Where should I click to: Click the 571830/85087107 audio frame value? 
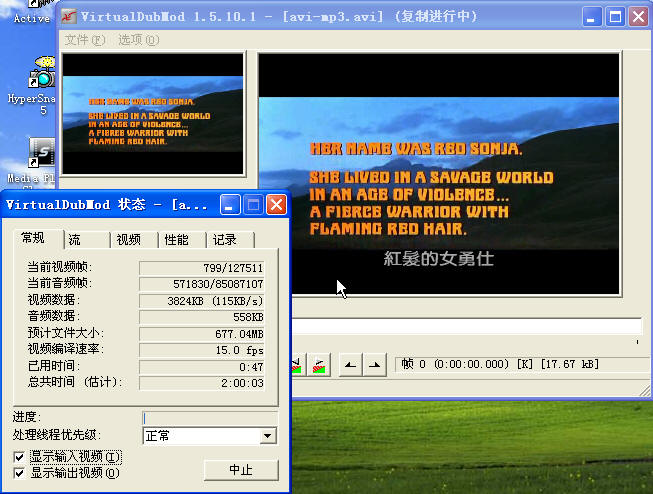coord(202,284)
